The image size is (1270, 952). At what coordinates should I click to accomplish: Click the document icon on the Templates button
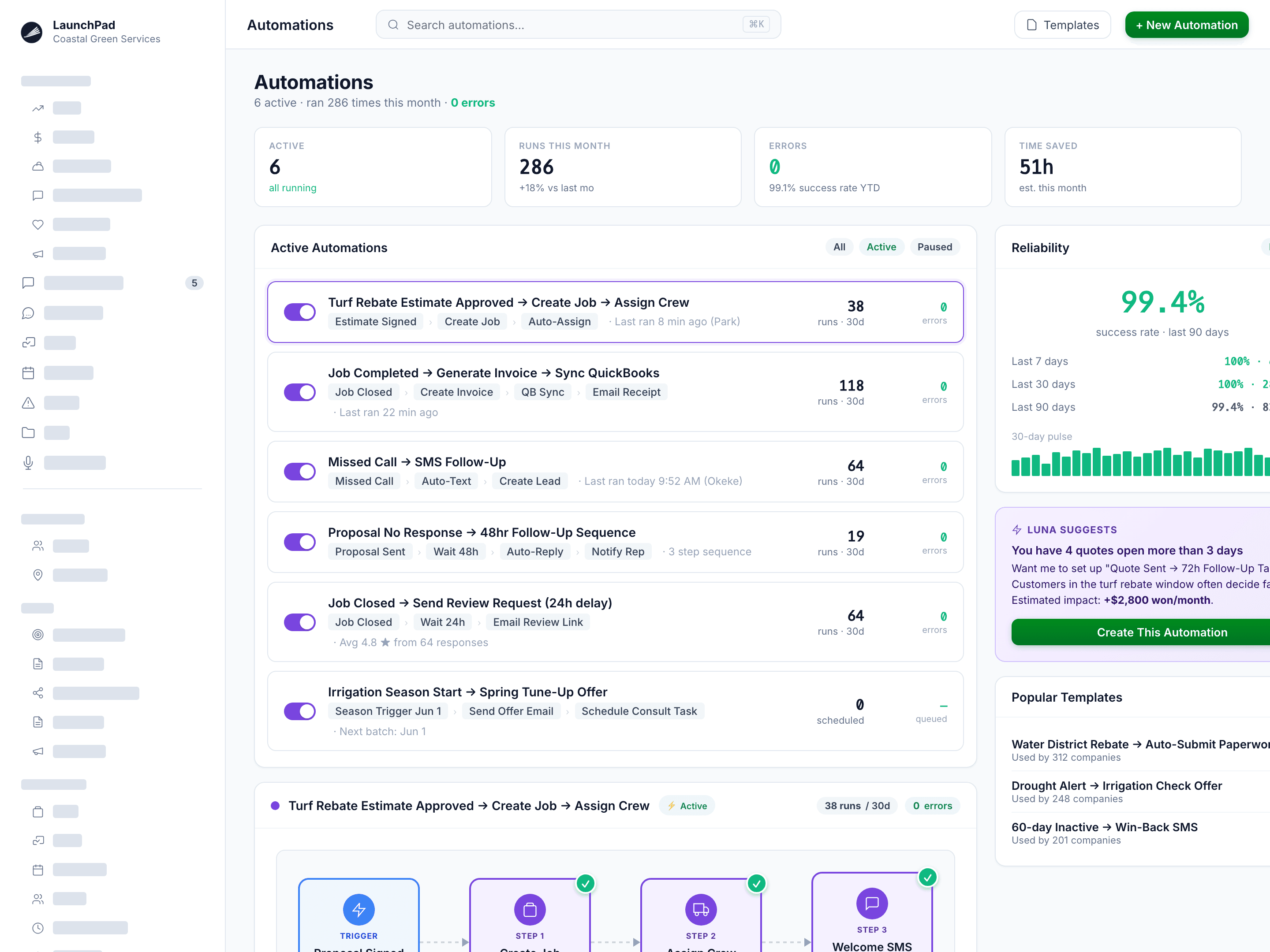click(1032, 25)
